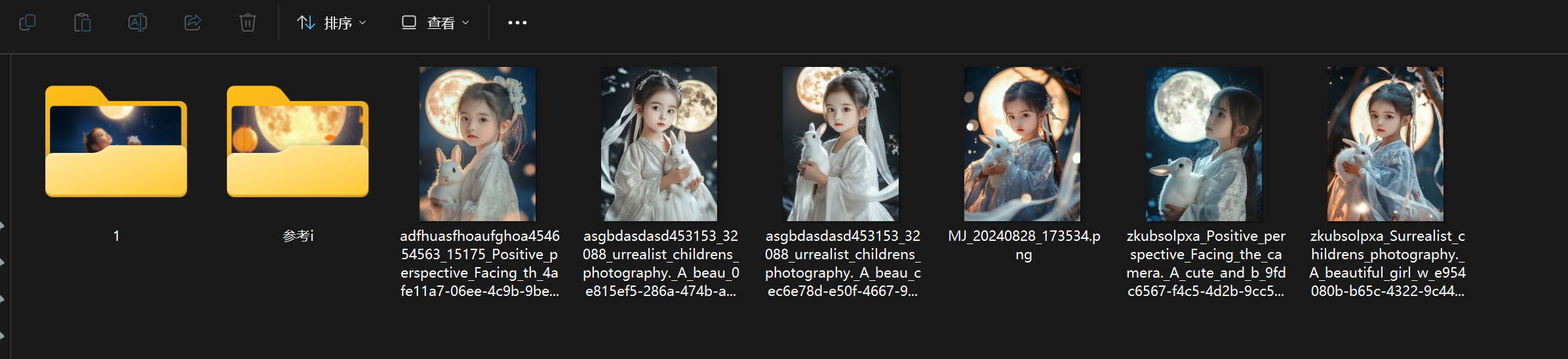Viewport: 1568px width, 359px height.
Task: Click the Rename icon
Action: [138, 23]
